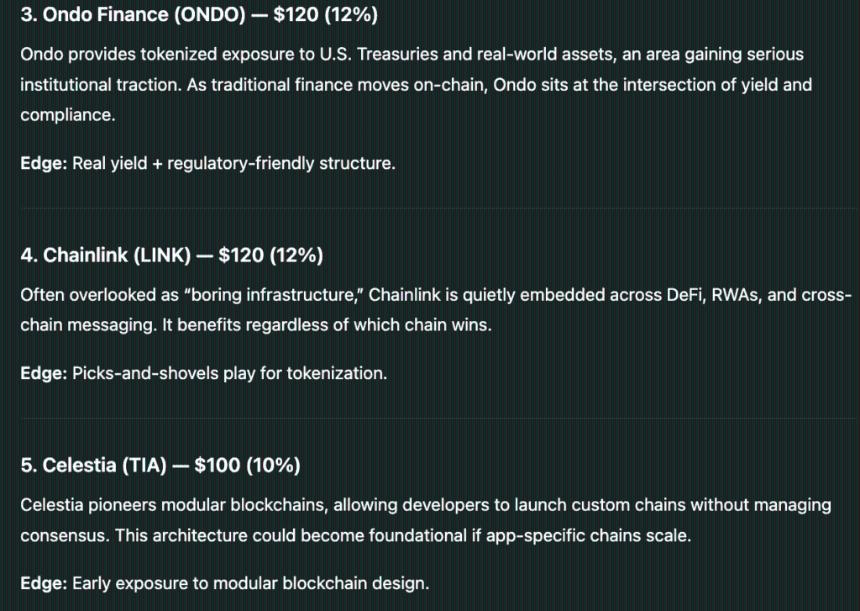Click the word 'consensus' starting Celestia's second line
The width and height of the screenshot is (860, 611).
click(x=62, y=535)
